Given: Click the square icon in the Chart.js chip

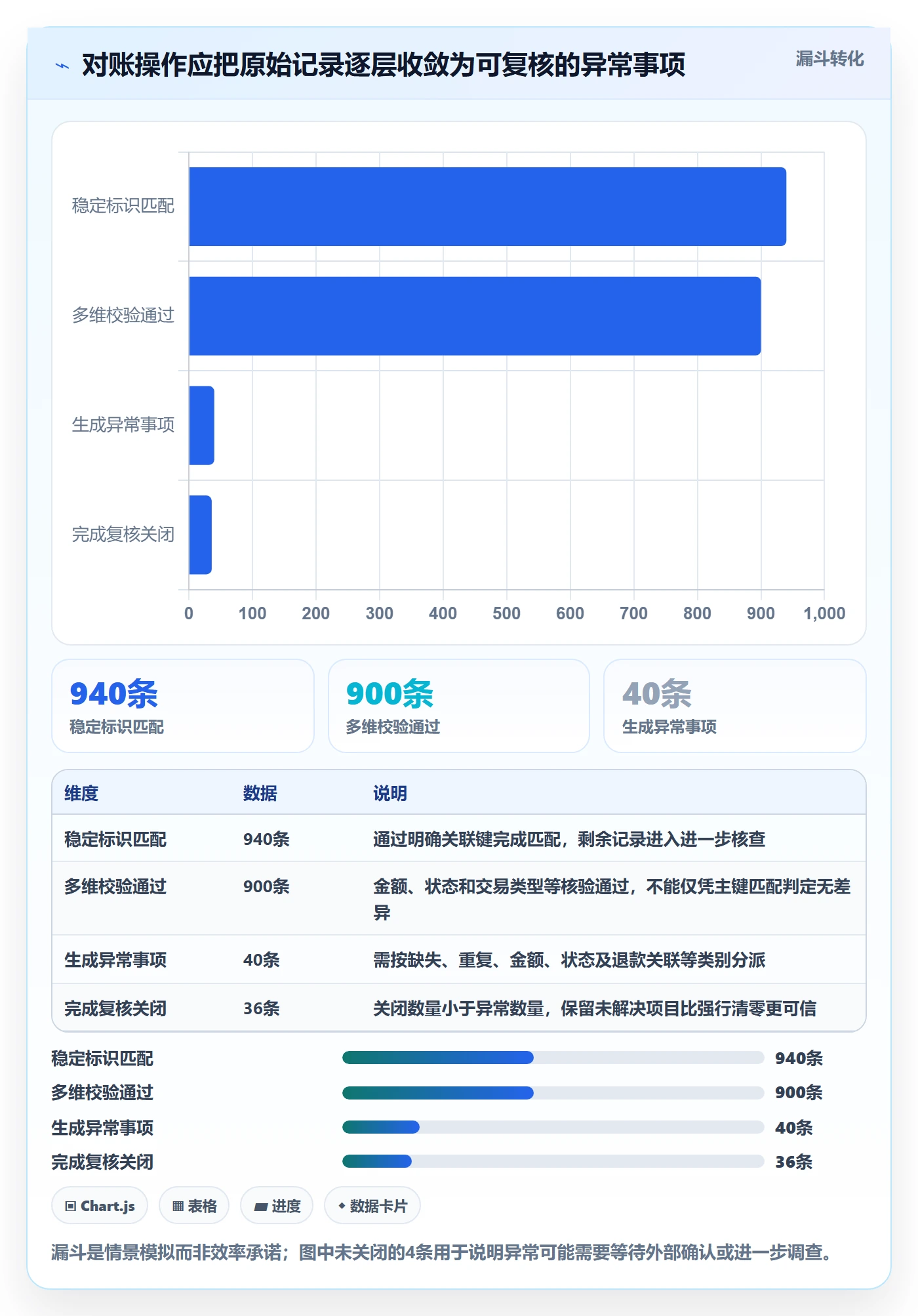Looking at the screenshot, I should (71, 1206).
